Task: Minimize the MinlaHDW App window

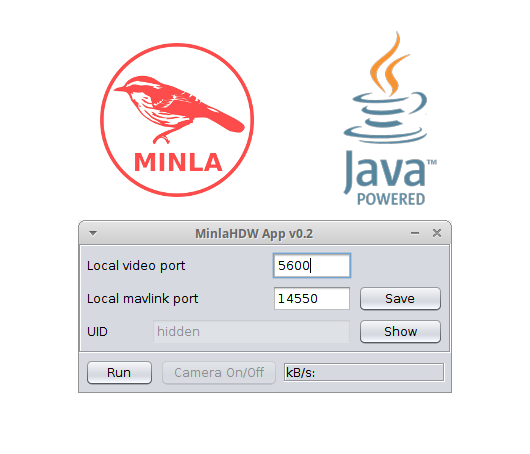Action: (x=415, y=233)
